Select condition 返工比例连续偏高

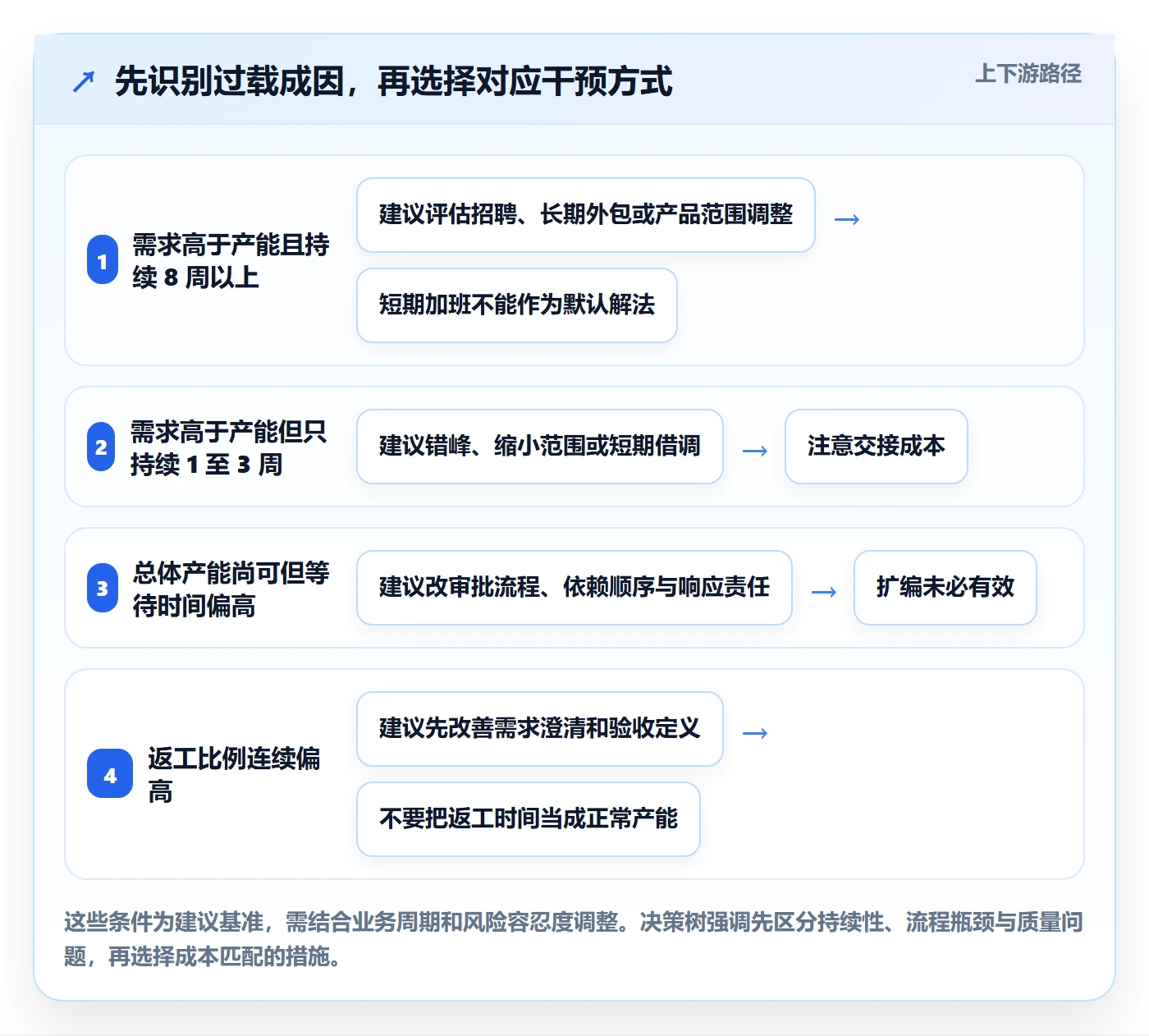234,774
